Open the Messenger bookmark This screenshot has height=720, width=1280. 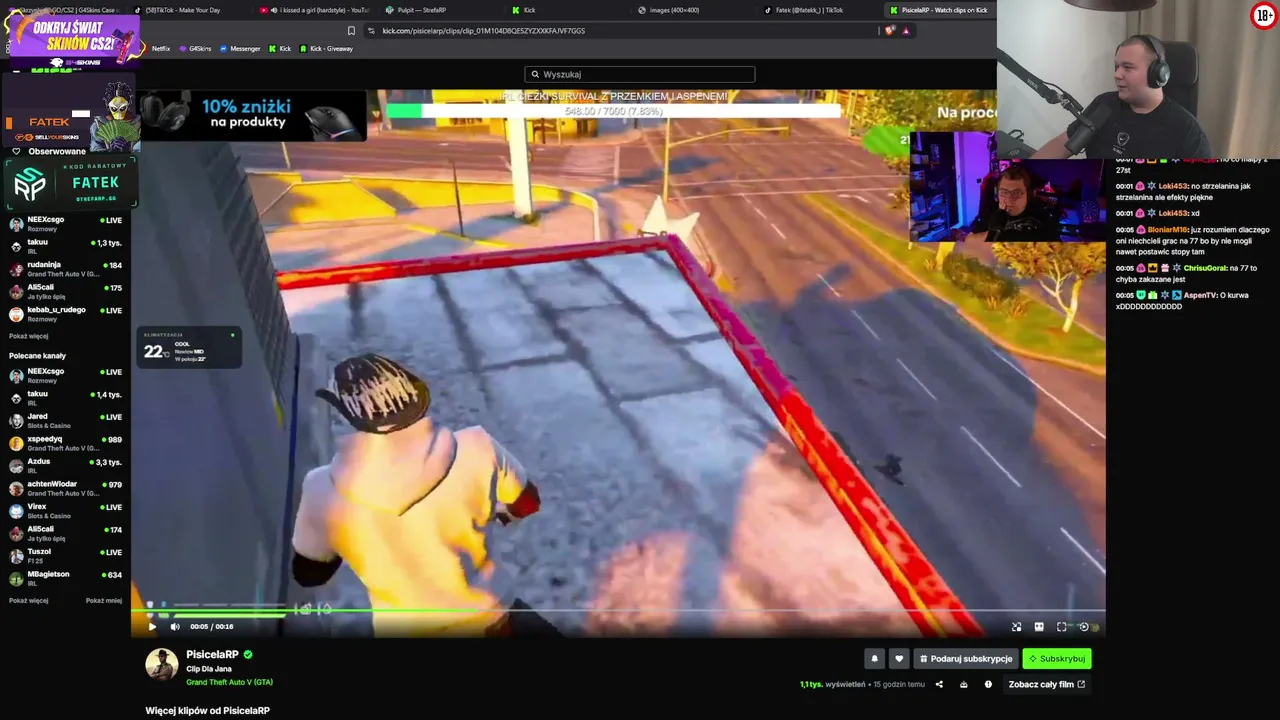click(240, 49)
